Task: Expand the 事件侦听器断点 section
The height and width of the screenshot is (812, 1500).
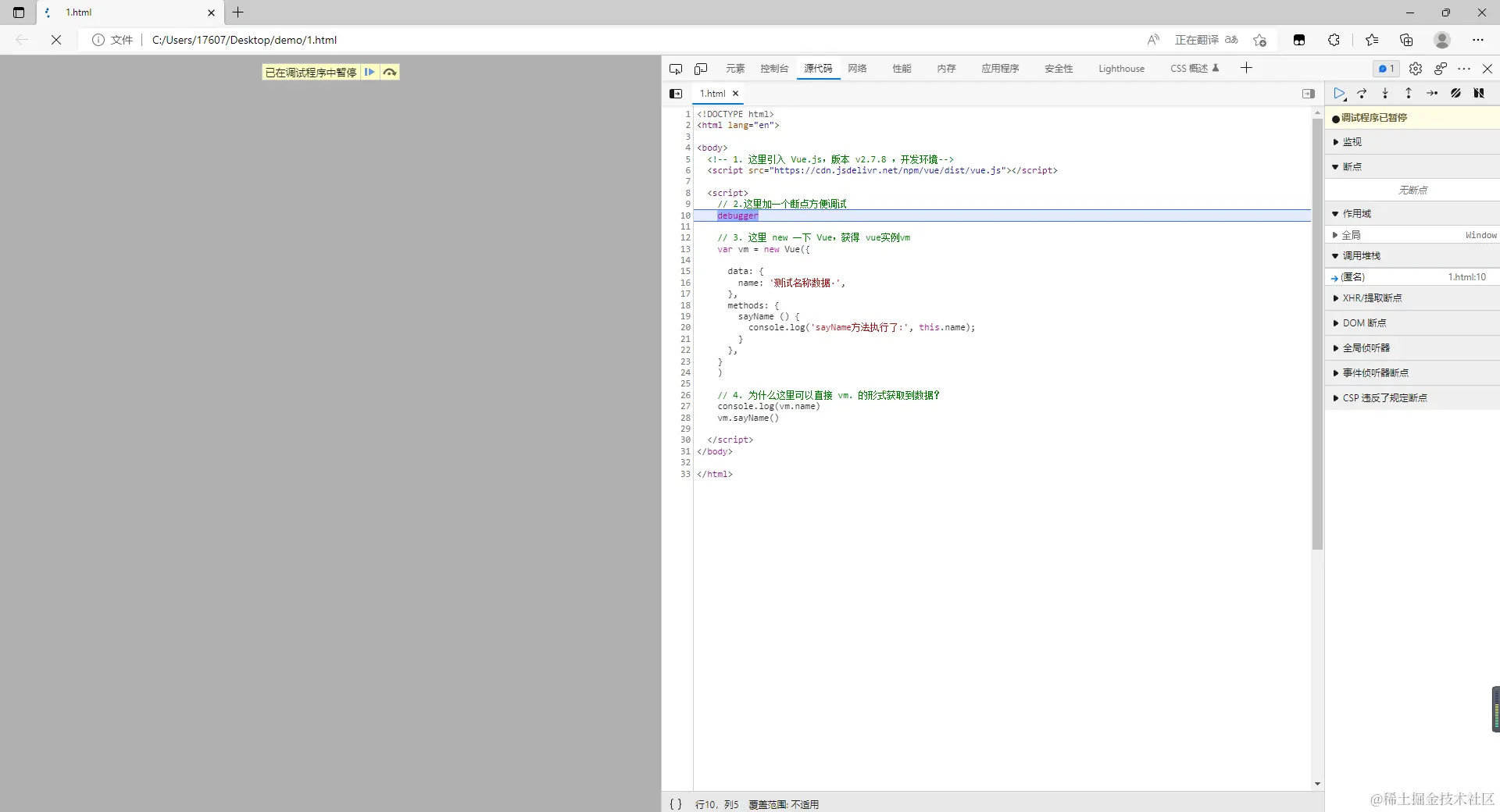Action: (x=1412, y=373)
